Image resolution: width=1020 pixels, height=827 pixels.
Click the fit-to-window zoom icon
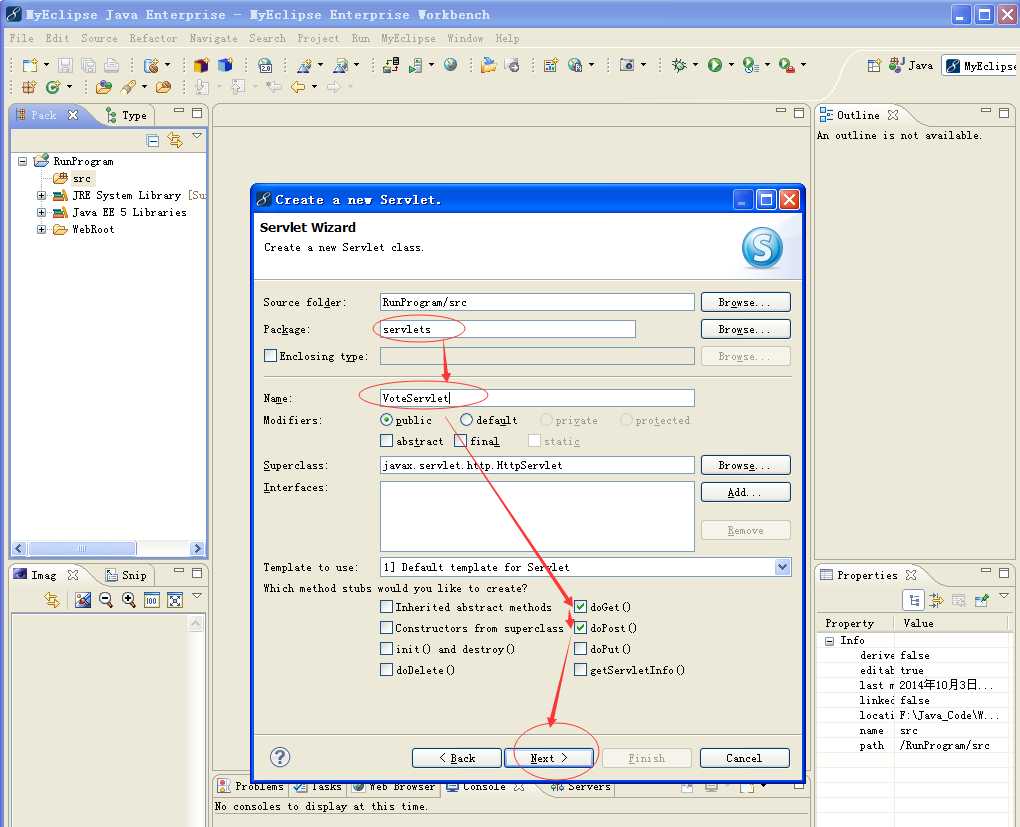175,600
